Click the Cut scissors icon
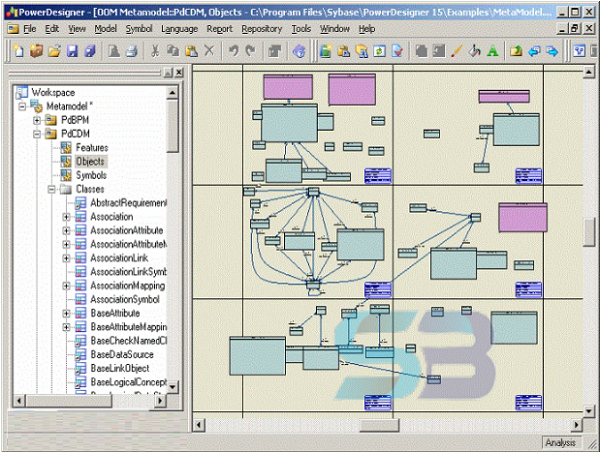 pos(155,51)
